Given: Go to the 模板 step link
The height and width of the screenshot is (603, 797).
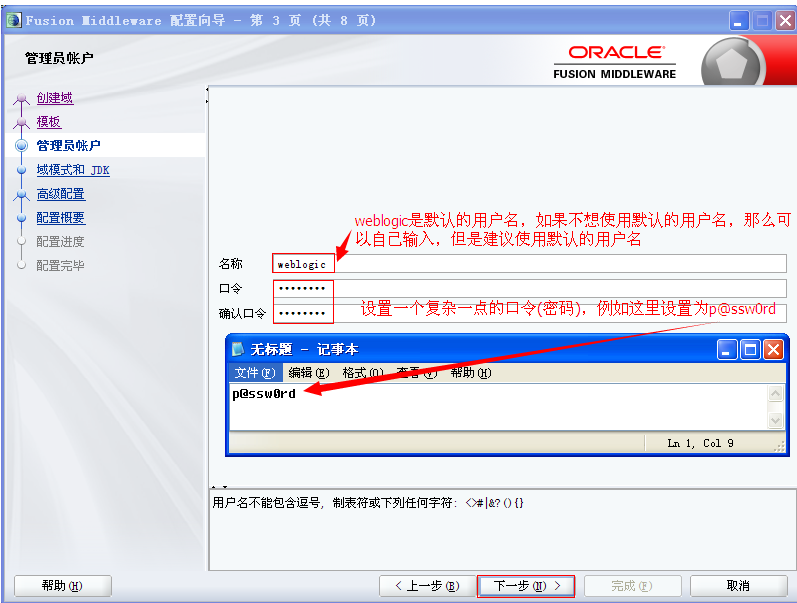Looking at the screenshot, I should 49,122.
